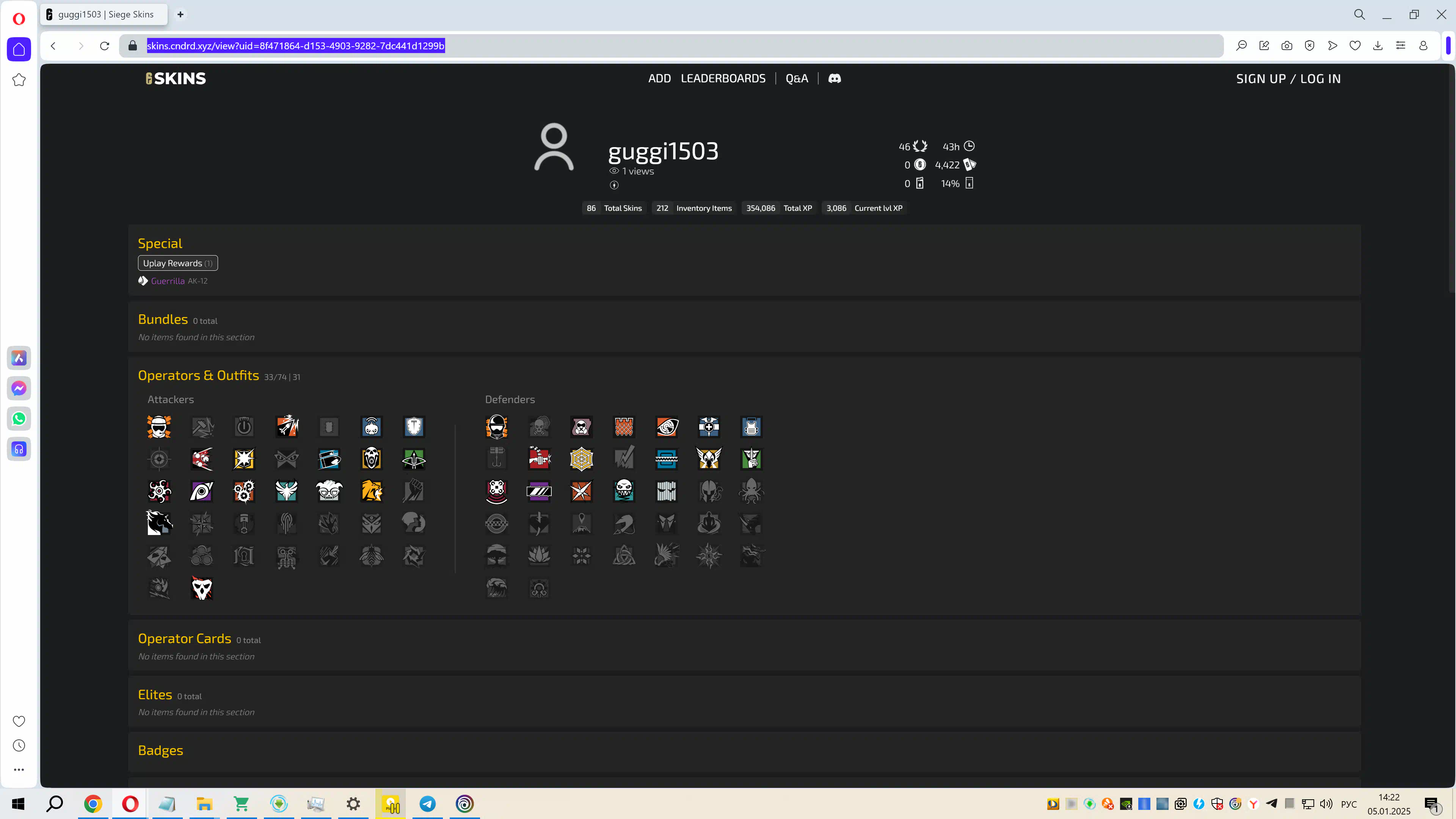Select the yellow Blitz flash operator icon
1456x819 pixels.
click(x=244, y=459)
